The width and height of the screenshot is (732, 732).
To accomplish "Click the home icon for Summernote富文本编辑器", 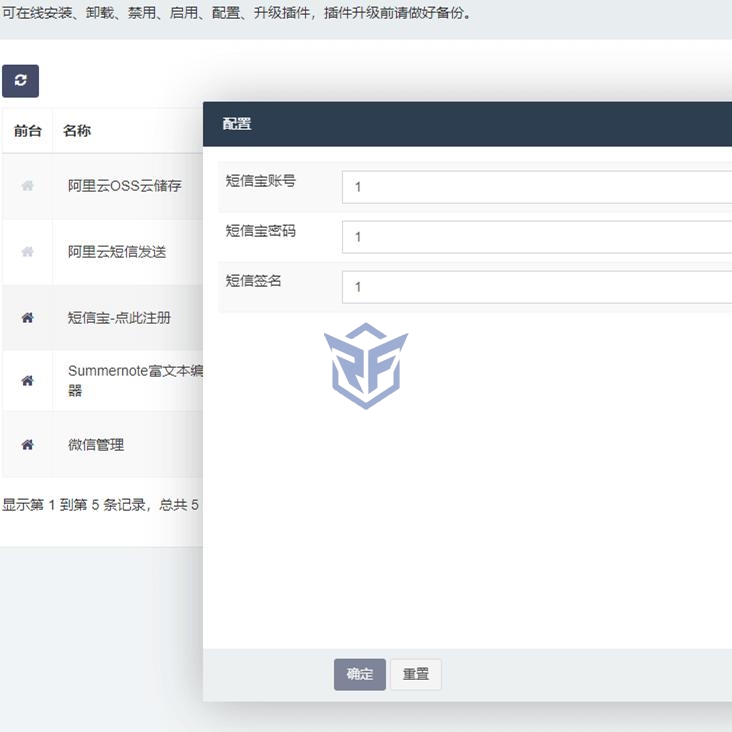I will [x=28, y=380].
